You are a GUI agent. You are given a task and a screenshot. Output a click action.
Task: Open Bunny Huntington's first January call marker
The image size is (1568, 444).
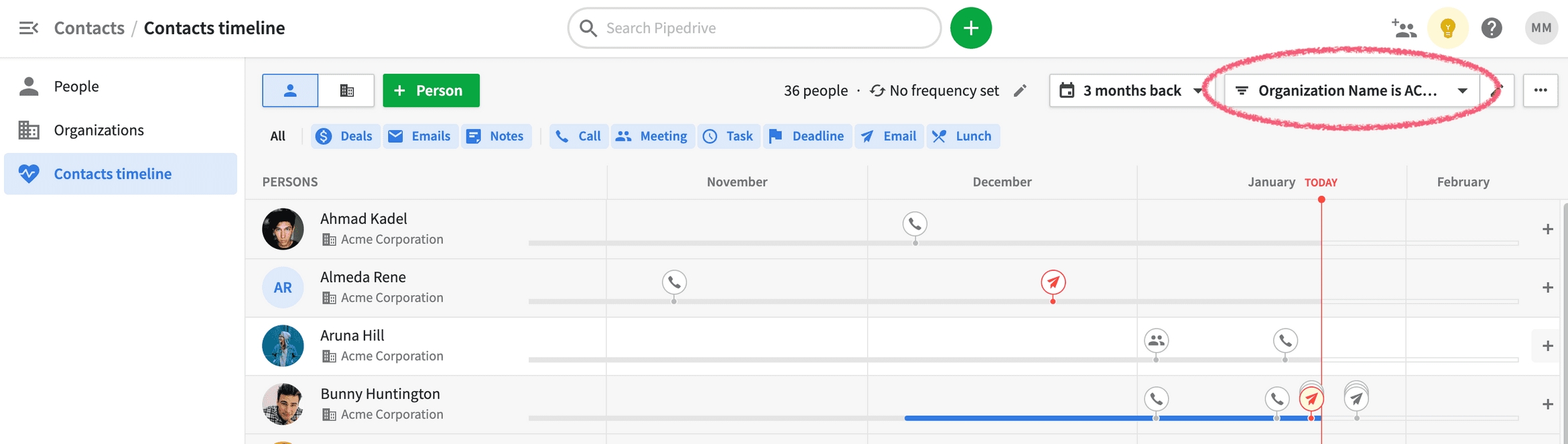tap(1156, 399)
